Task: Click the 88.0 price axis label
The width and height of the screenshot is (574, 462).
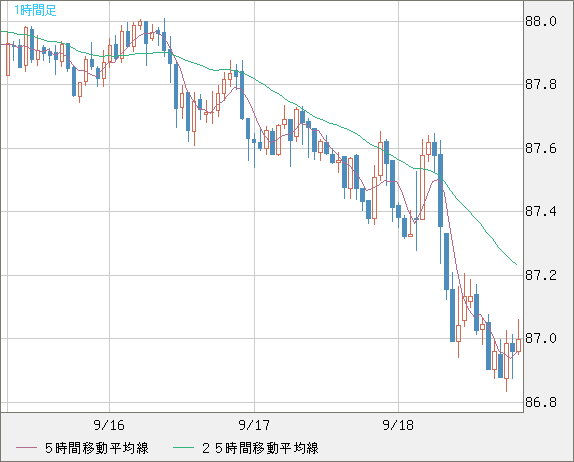Action: click(541, 21)
